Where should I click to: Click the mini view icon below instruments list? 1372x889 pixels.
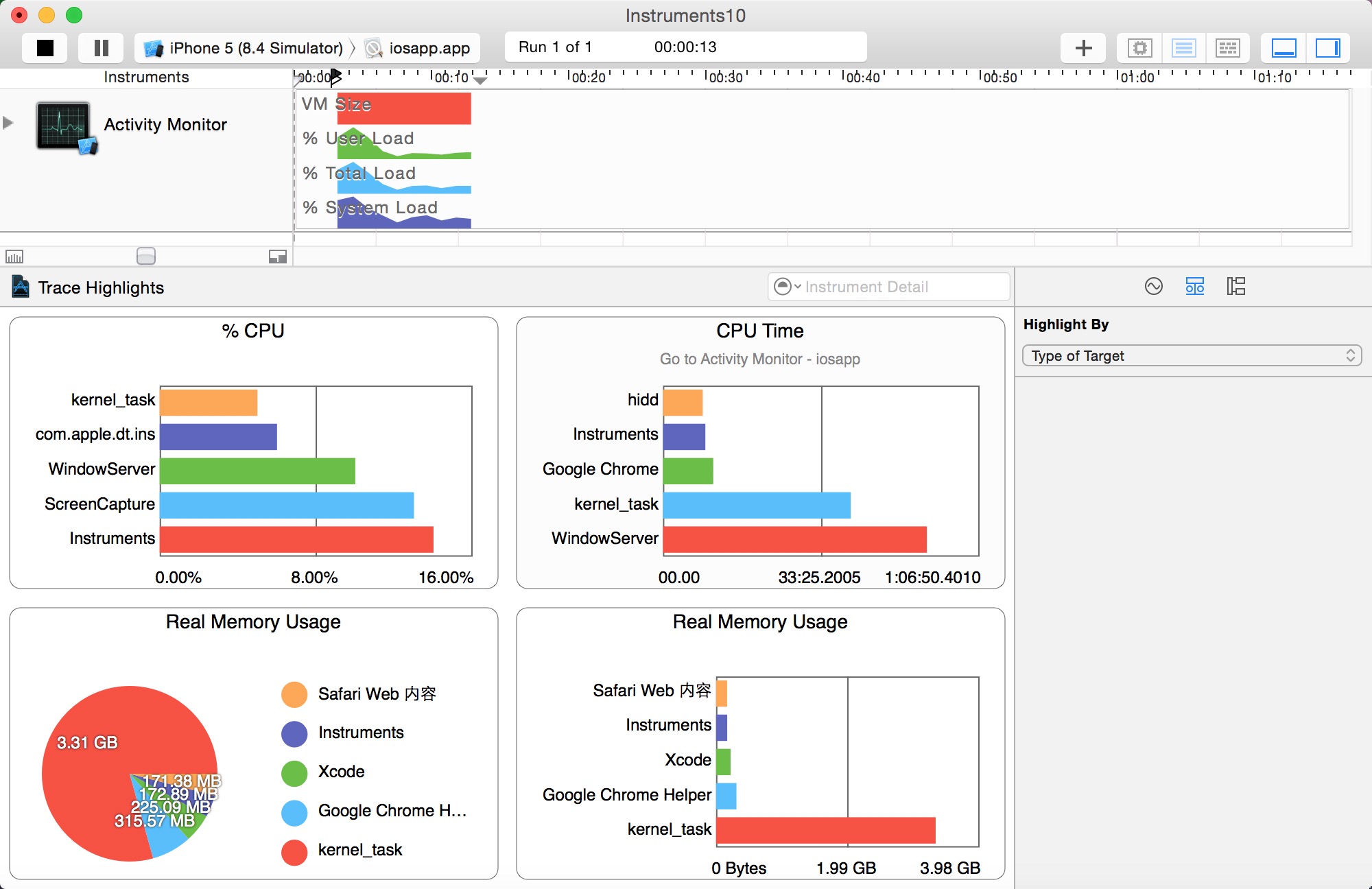tap(278, 257)
